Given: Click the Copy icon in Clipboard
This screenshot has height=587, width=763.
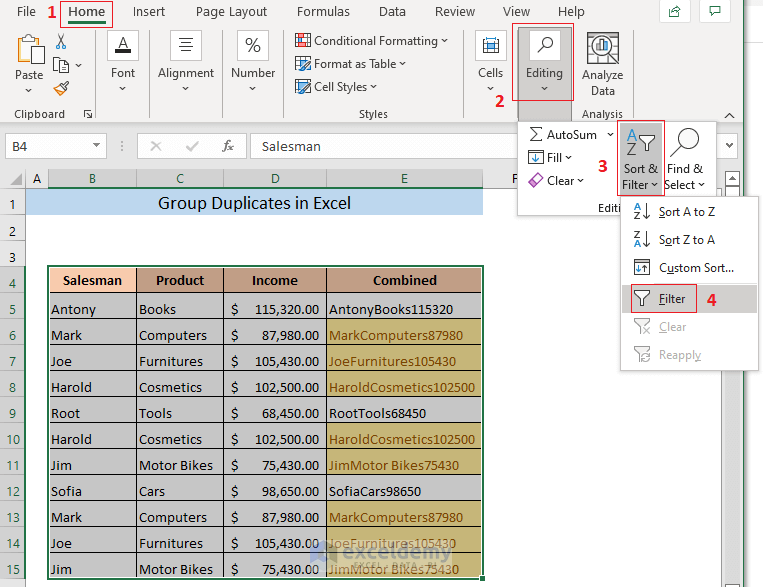Looking at the screenshot, I should tap(61, 65).
